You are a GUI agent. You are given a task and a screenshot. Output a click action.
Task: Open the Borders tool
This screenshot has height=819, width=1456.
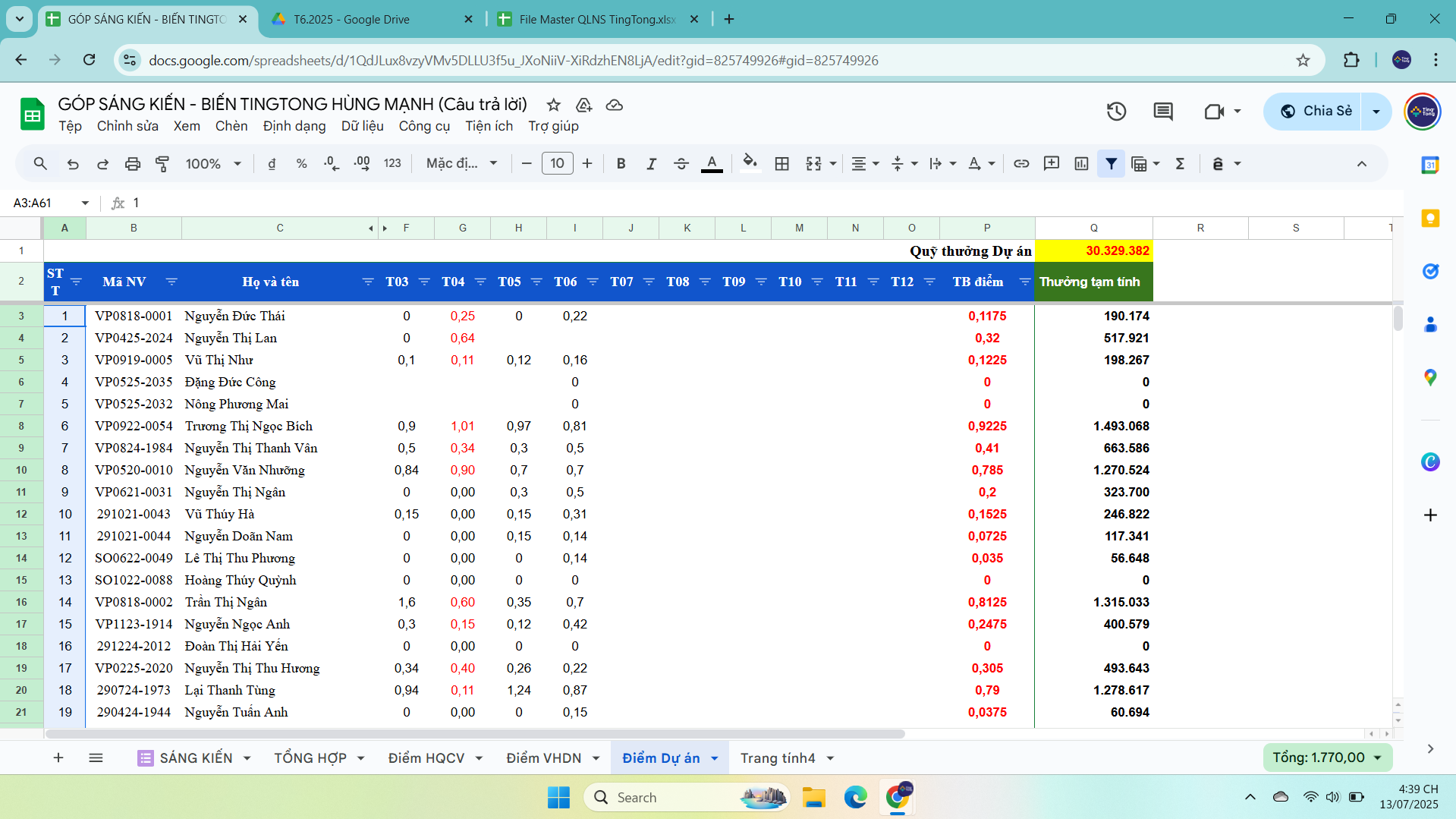click(x=781, y=164)
